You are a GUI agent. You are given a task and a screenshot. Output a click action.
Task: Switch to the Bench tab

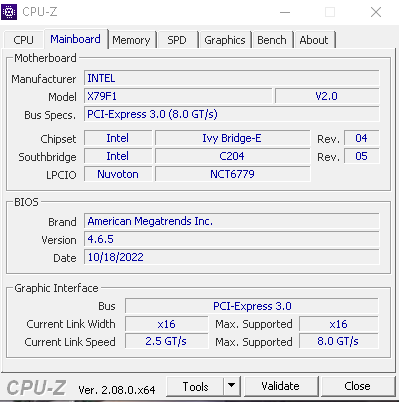tap(272, 40)
